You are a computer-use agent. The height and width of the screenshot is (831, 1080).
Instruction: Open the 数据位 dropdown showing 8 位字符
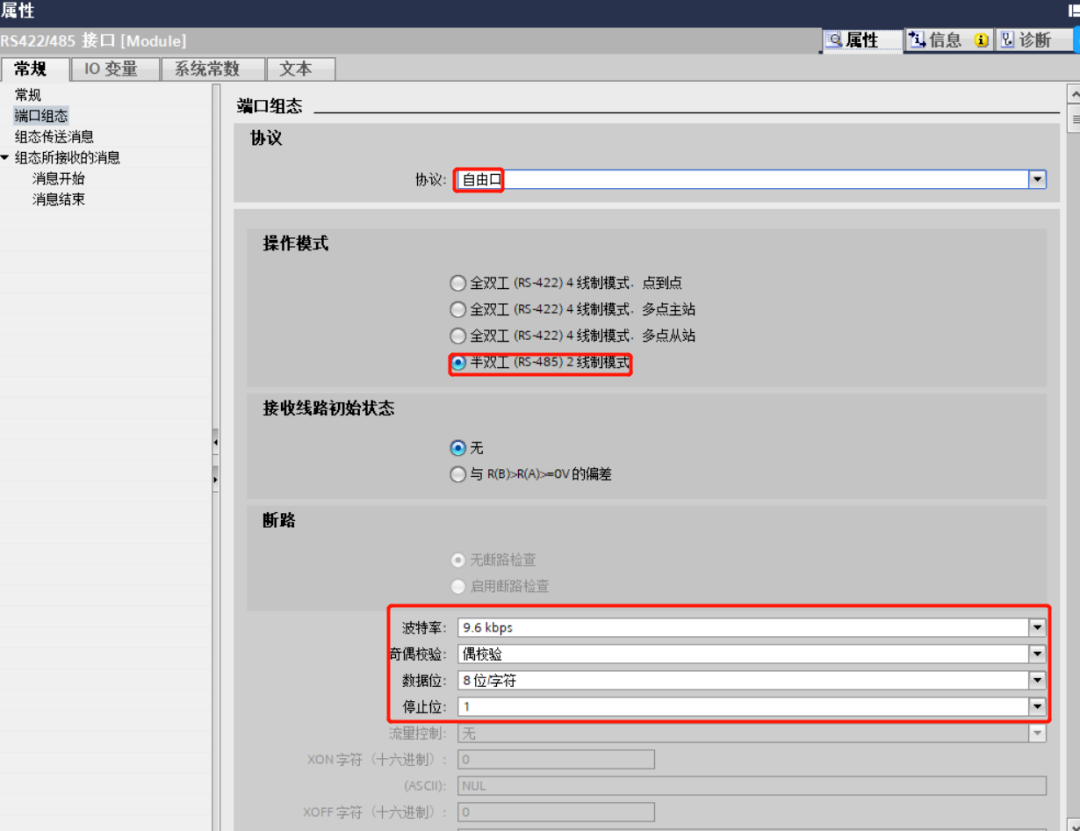(1037, 681)
